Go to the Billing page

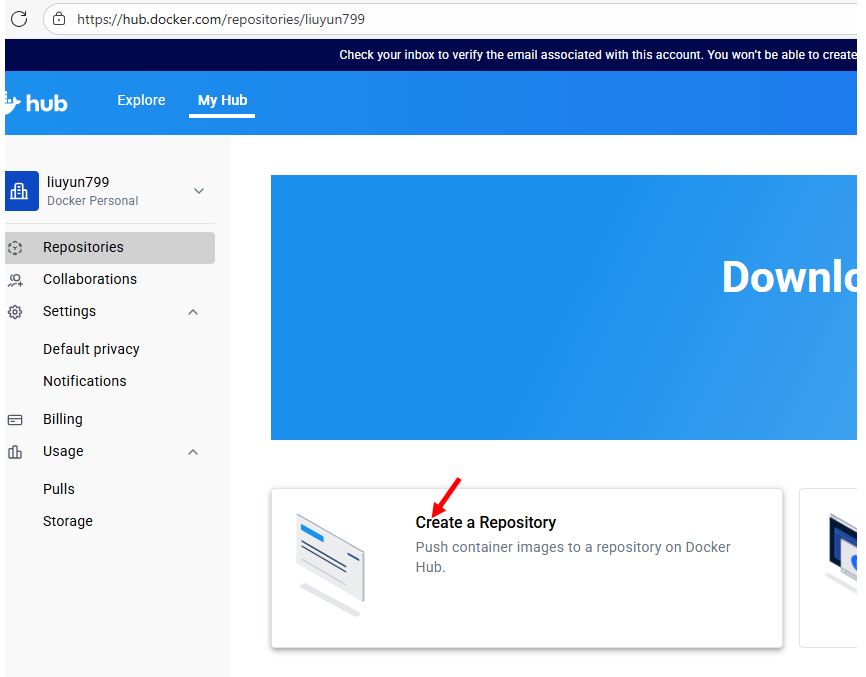point(63,419)
